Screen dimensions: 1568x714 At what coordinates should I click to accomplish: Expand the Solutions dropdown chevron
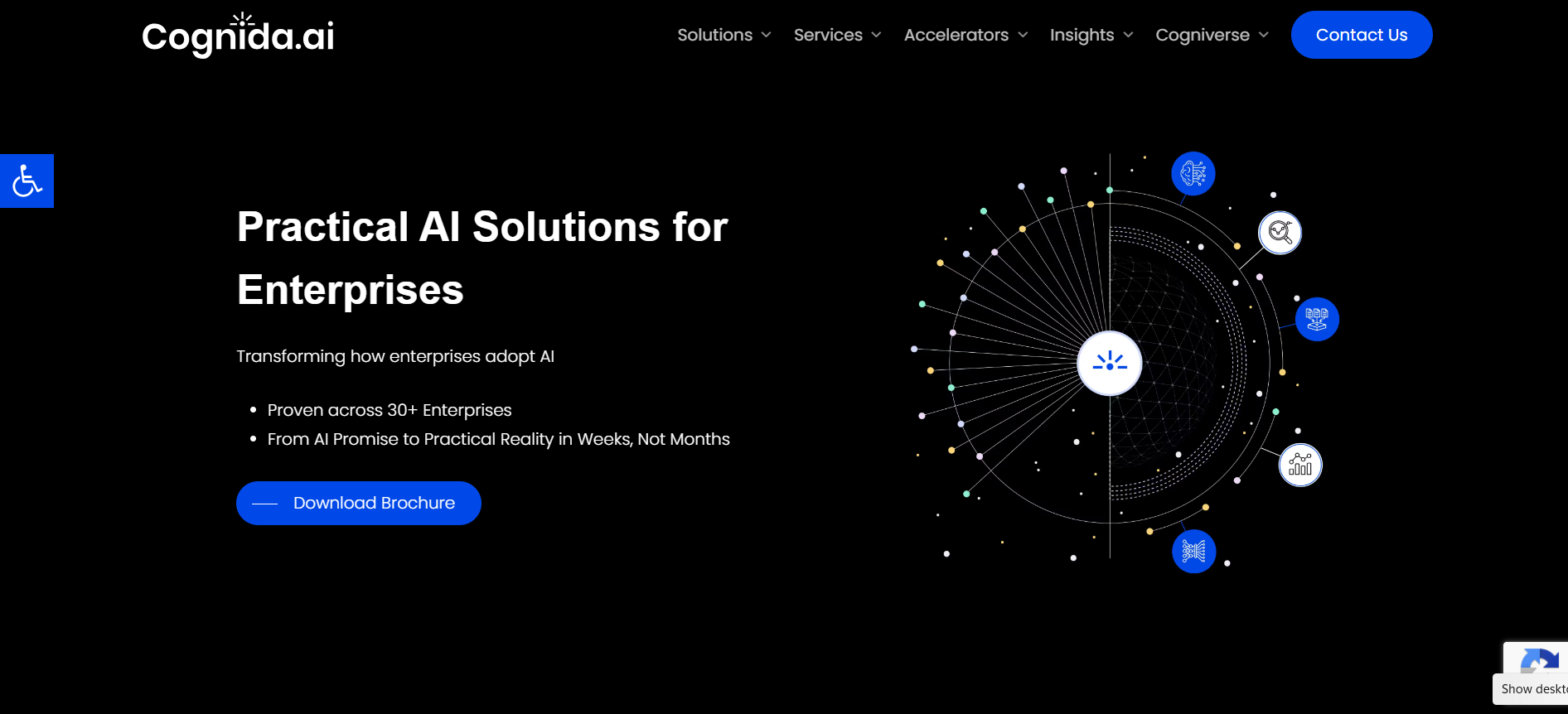click(x=767, y=35)
